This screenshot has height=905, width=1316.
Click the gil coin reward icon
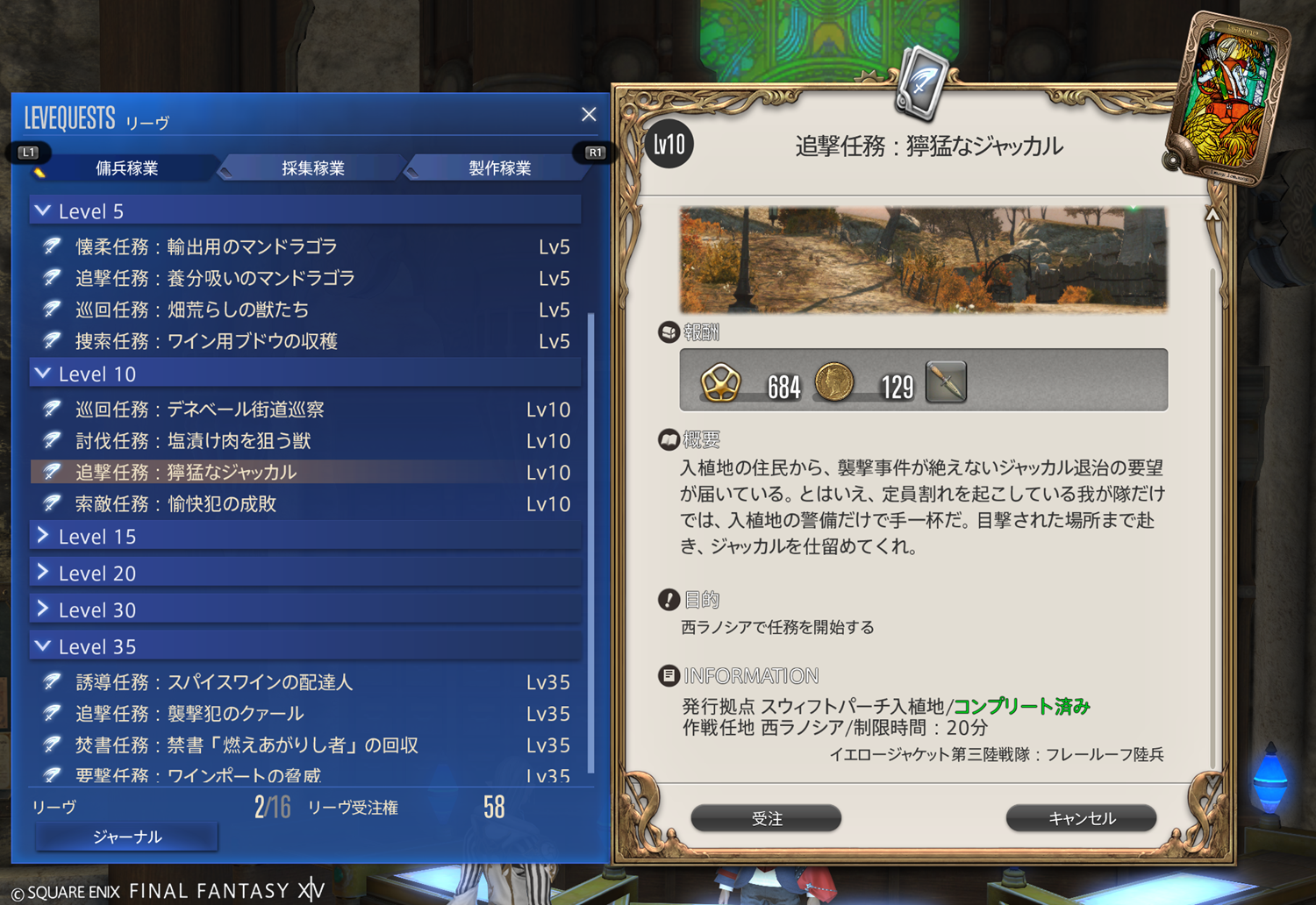pos(834,383)
